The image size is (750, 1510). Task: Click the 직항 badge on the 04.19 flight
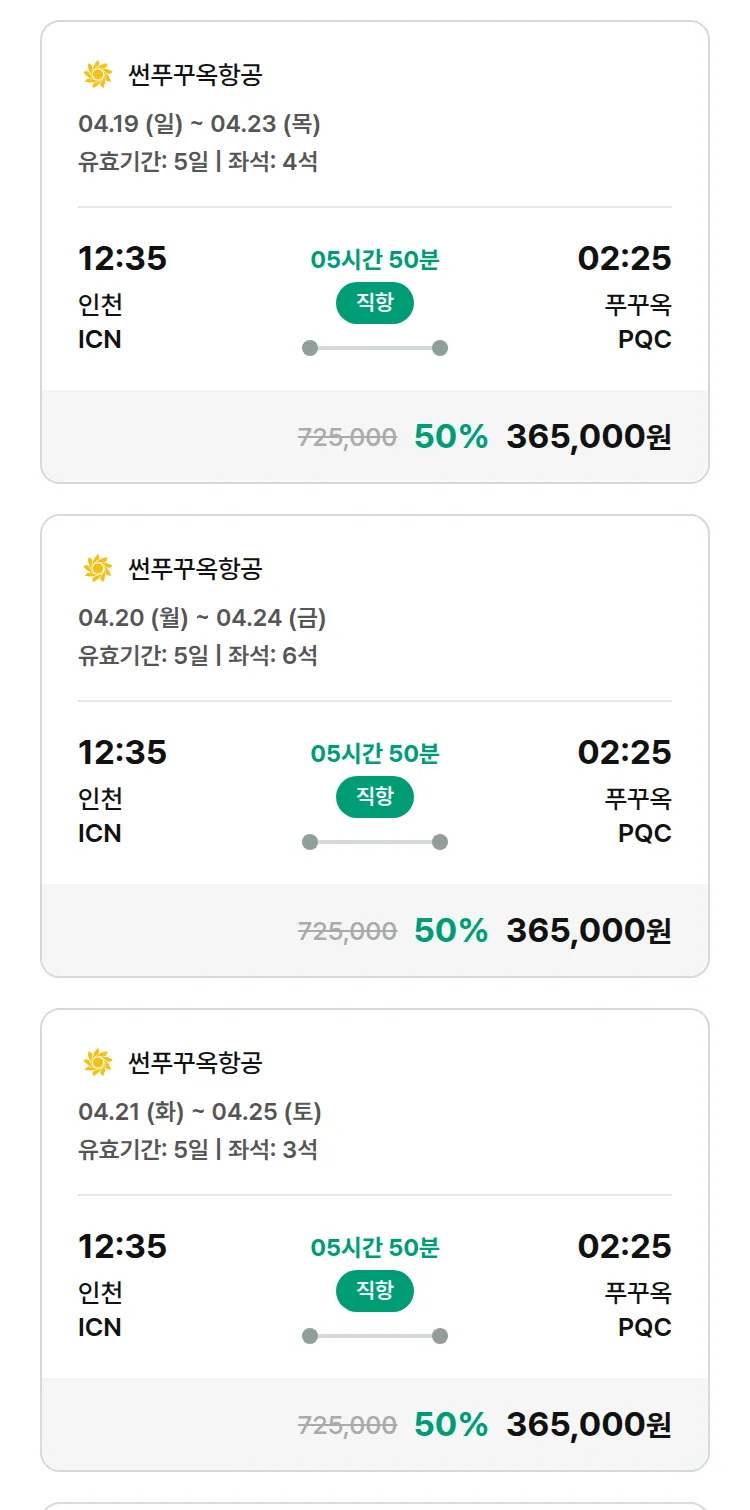375,303
